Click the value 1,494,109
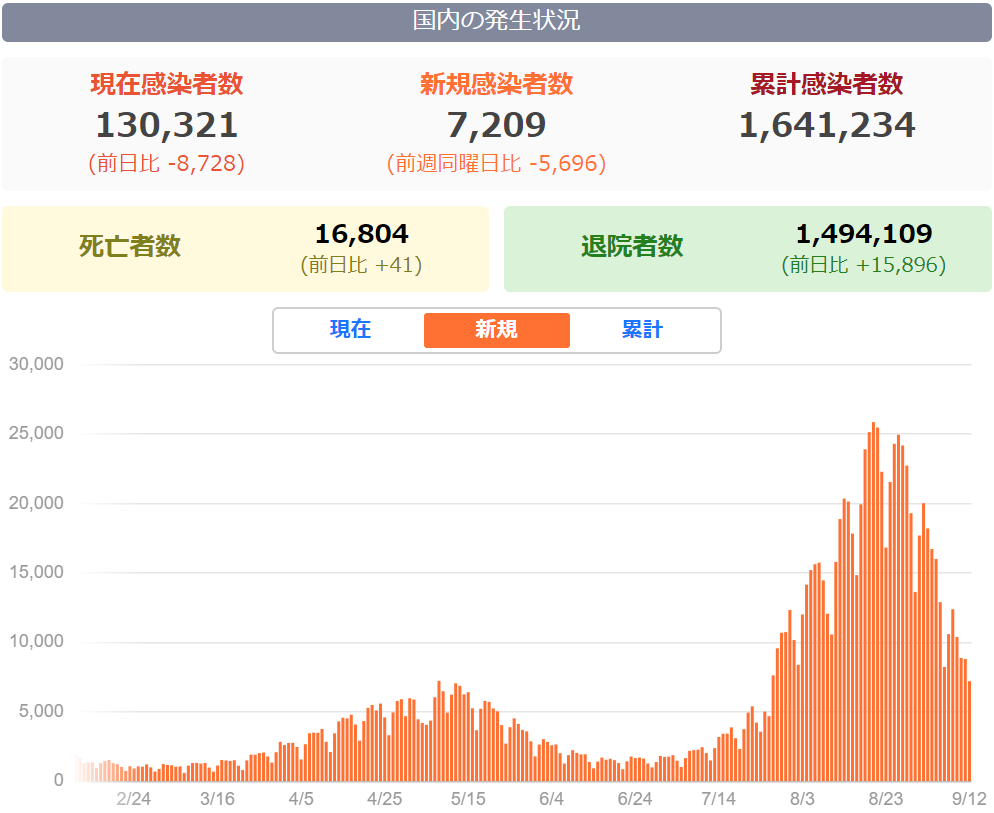The image size is (994, 813). tap(863, 234)
